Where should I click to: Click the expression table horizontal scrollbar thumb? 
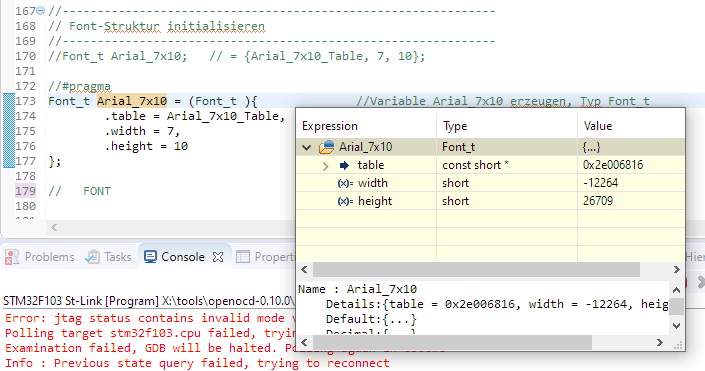point(476,269)
